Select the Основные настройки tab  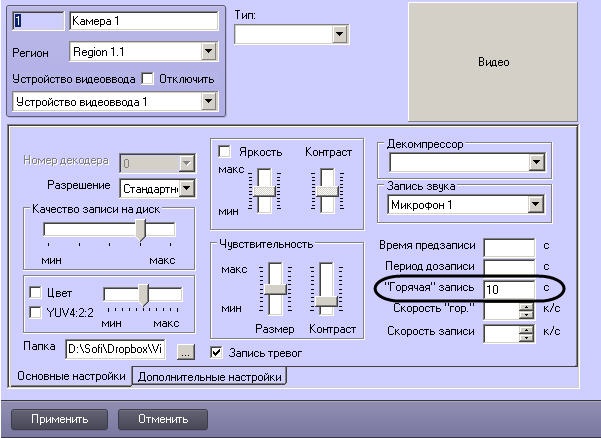click(71, 376)
